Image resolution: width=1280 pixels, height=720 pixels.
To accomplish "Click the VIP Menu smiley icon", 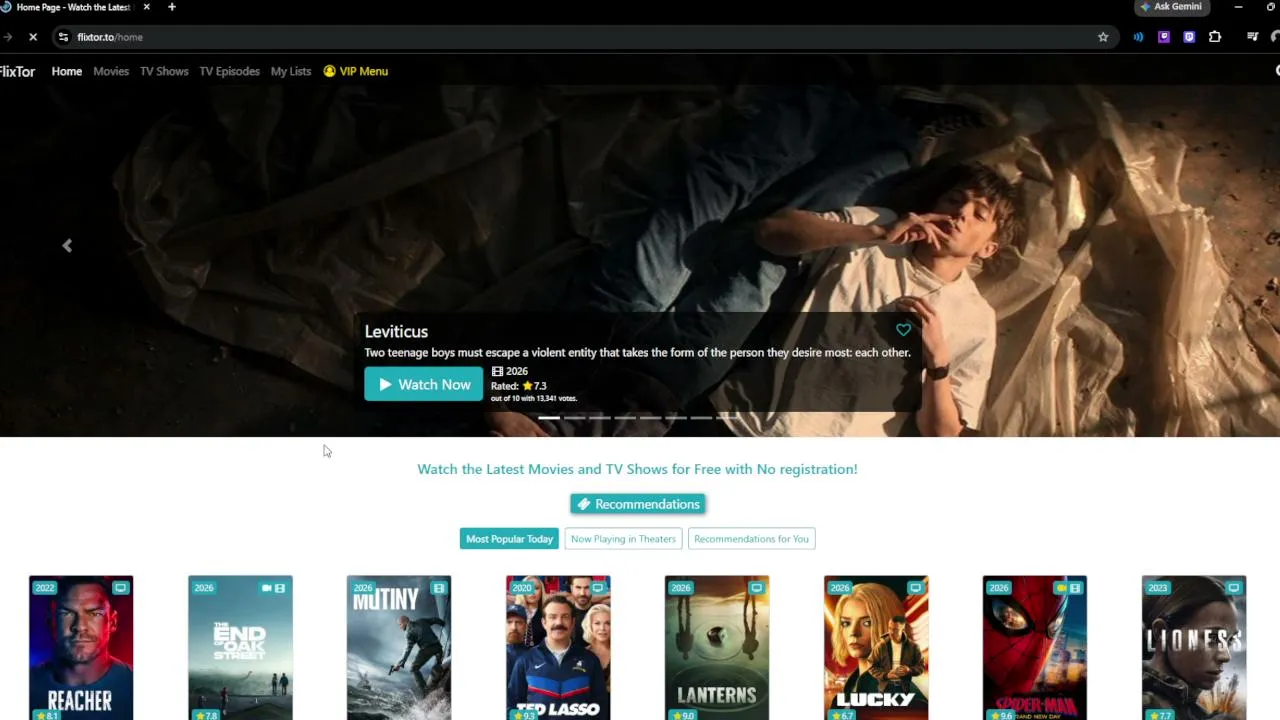I will (329, 71).
